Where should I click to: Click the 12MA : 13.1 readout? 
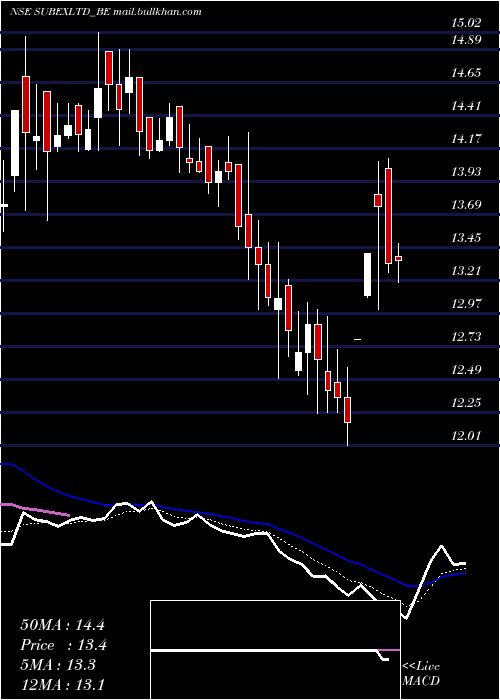(62, 684)
